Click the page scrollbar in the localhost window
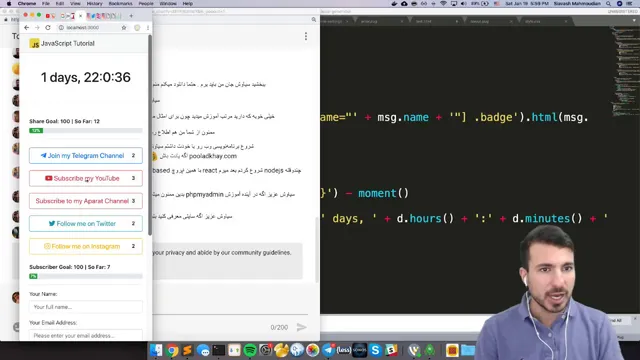 [x=150, y=135]
